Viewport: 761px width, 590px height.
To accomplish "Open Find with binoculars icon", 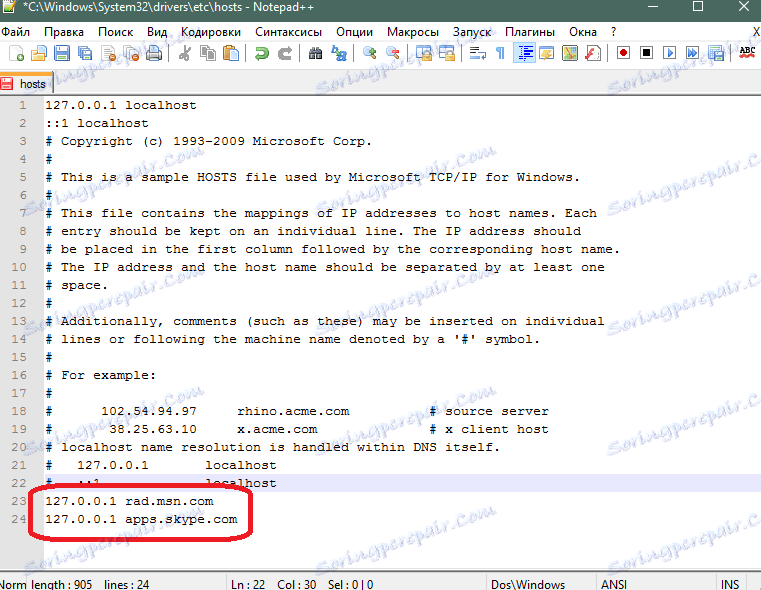I will point(315,53).
